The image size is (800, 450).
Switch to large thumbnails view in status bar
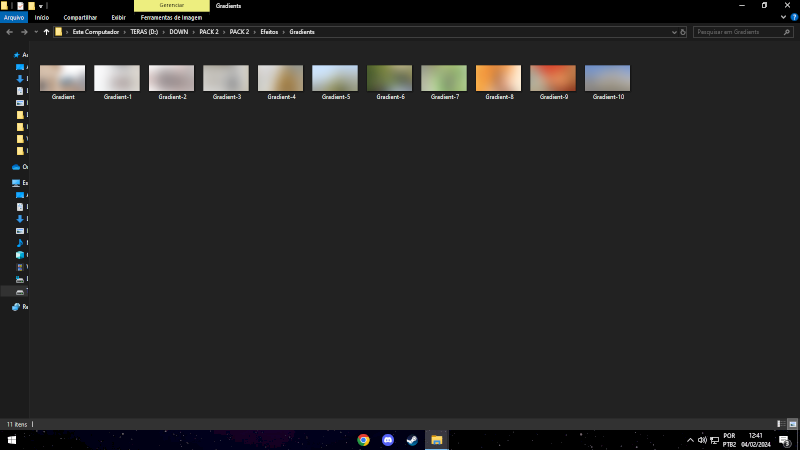coord(791,424)
